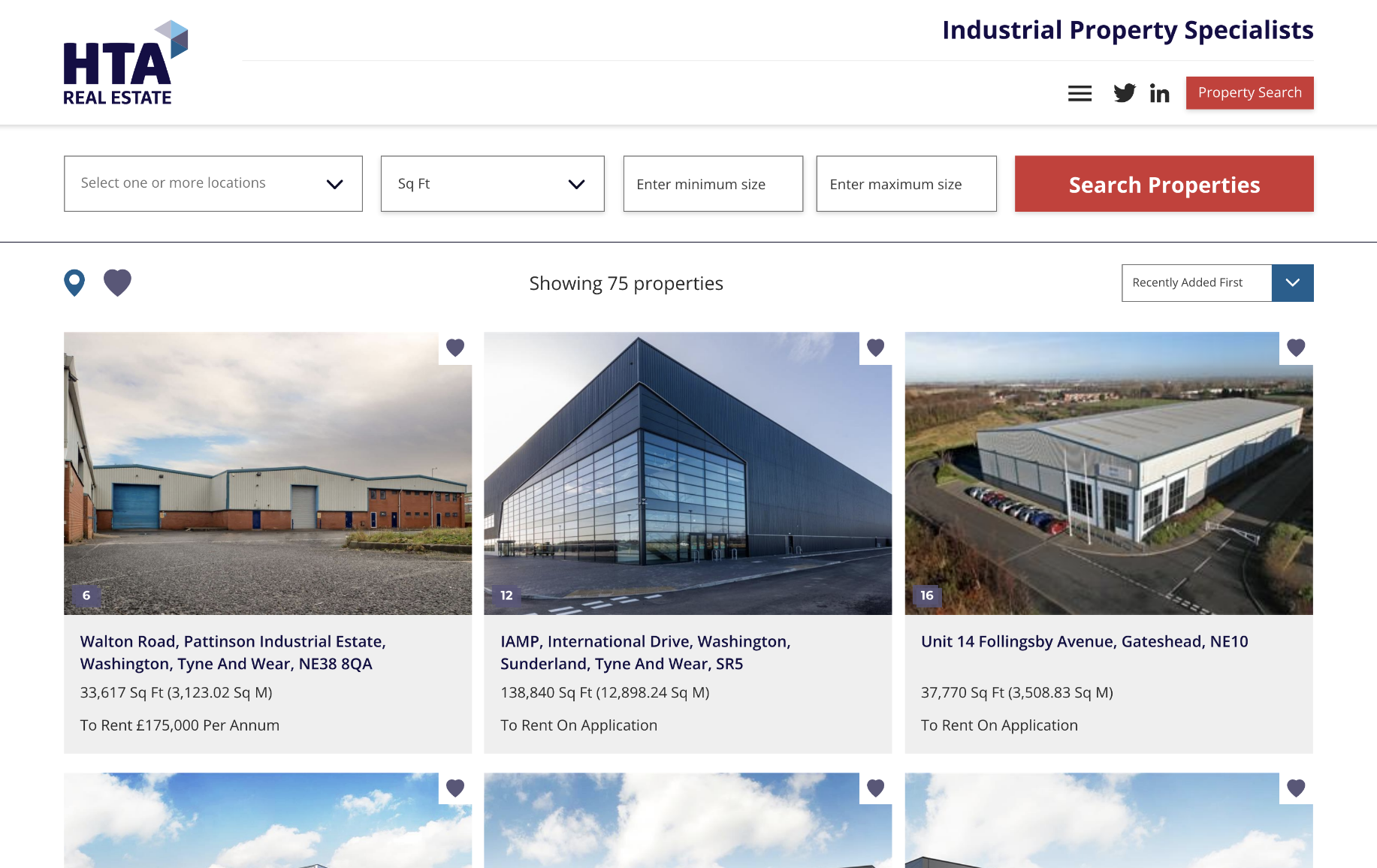Focus the Enter maximum size field
This screenshot has width=1377, height=868.
907,184
